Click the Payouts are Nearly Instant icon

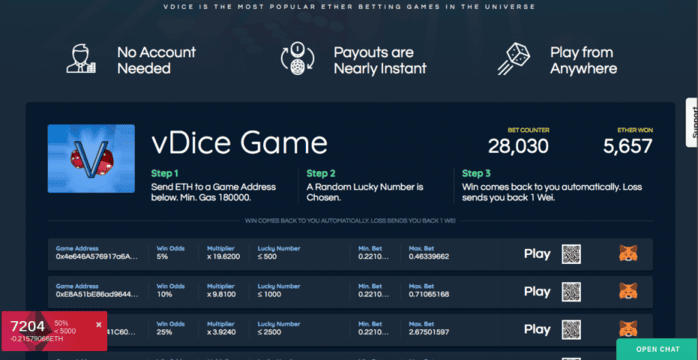pyautogui.click(x=297, y=58)
